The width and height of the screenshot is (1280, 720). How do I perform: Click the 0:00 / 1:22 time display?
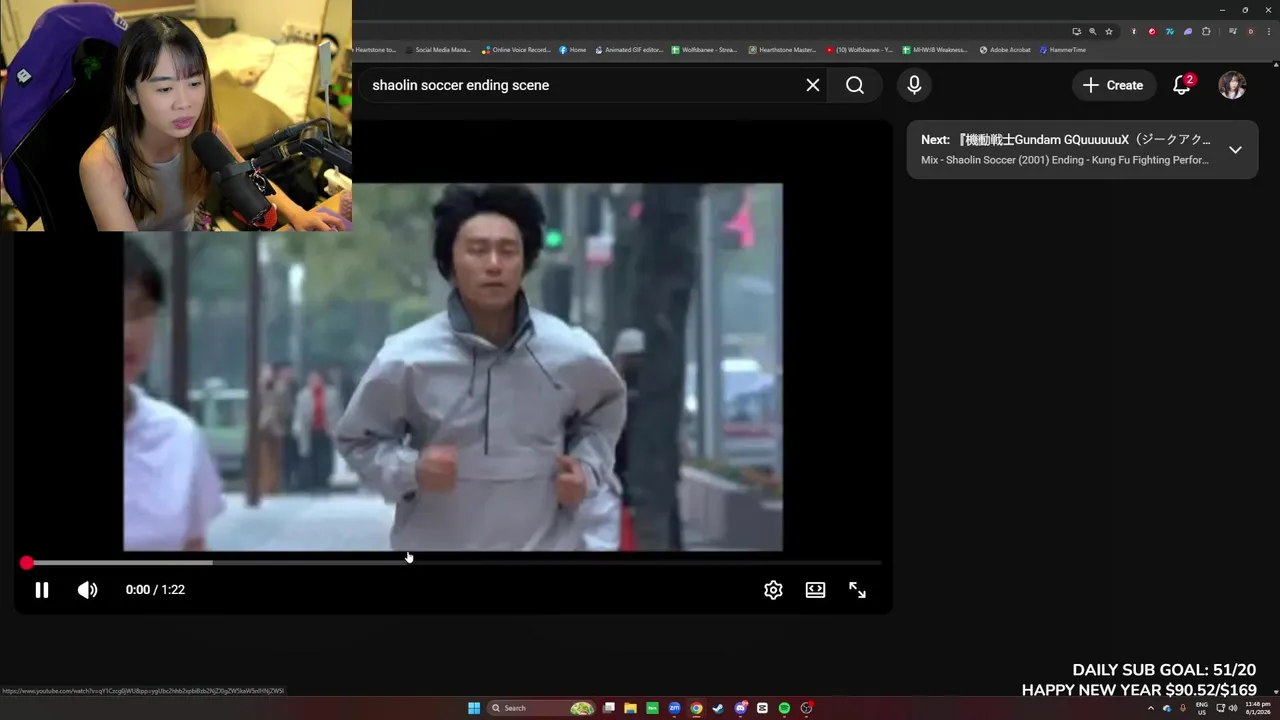click(x=155, y=590)
